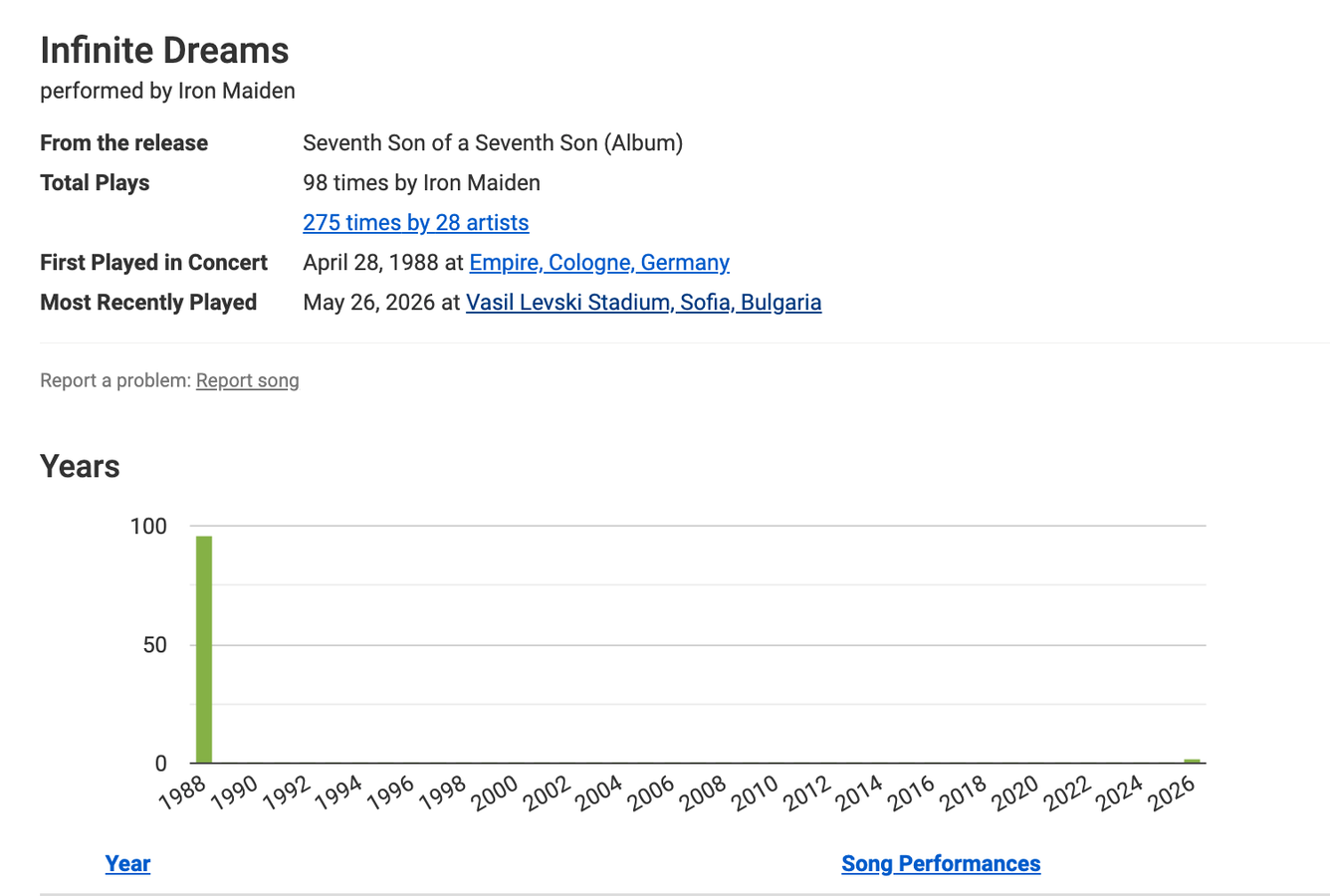Image resolution: width=1330 pixels, height=896 pixels.
Task: Open the Vasil Levski Stadium, Sofia, Bulgaria link
Action: point(643,302)
